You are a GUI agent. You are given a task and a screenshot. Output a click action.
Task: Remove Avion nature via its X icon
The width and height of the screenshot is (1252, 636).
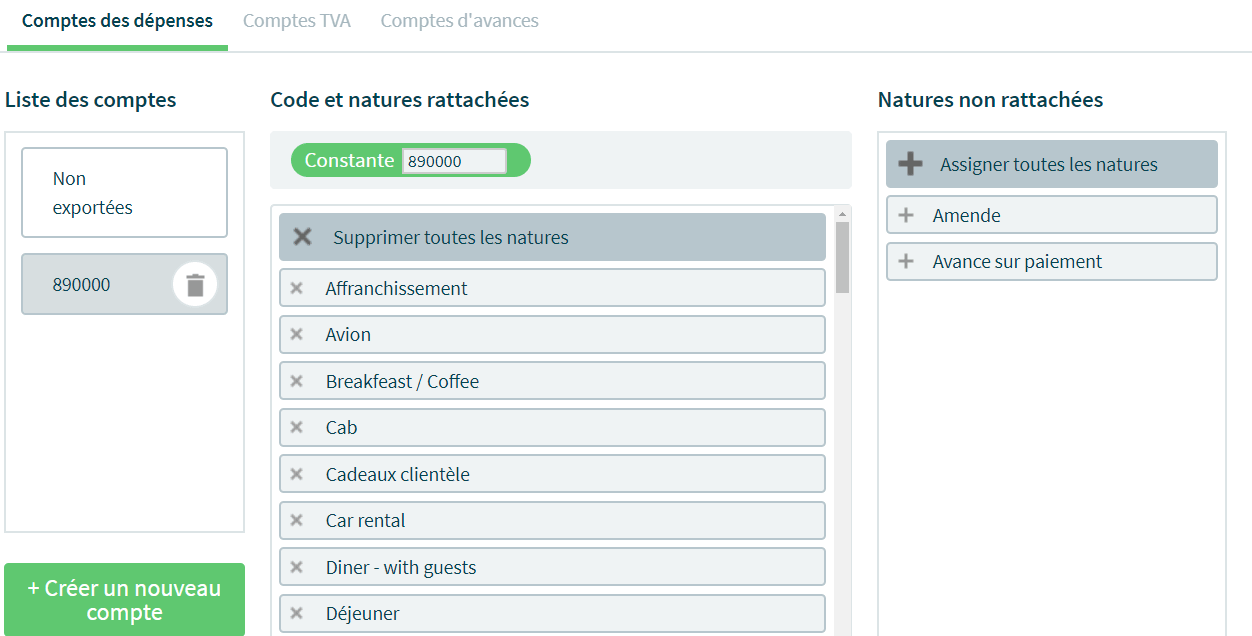point(296,334)
